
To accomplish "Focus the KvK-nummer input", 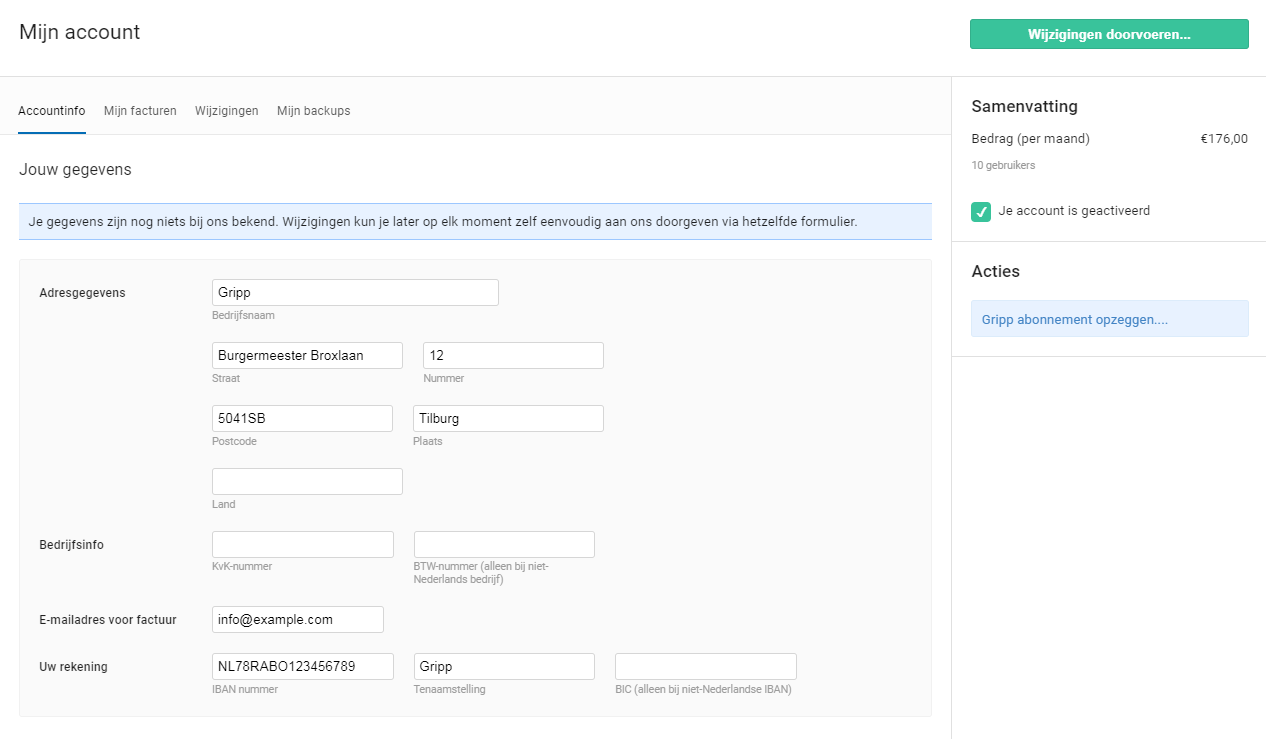I will (302, 545).
